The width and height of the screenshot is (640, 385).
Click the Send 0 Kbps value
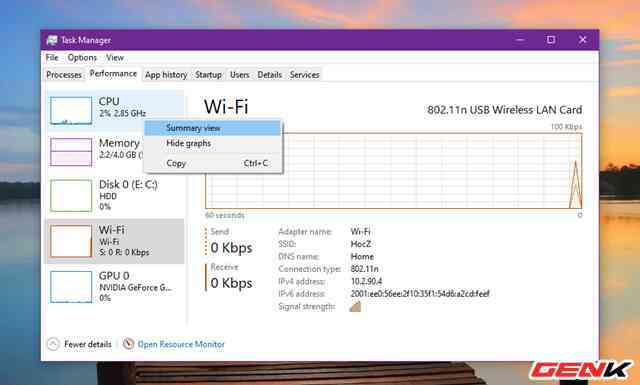pos(231,248)
